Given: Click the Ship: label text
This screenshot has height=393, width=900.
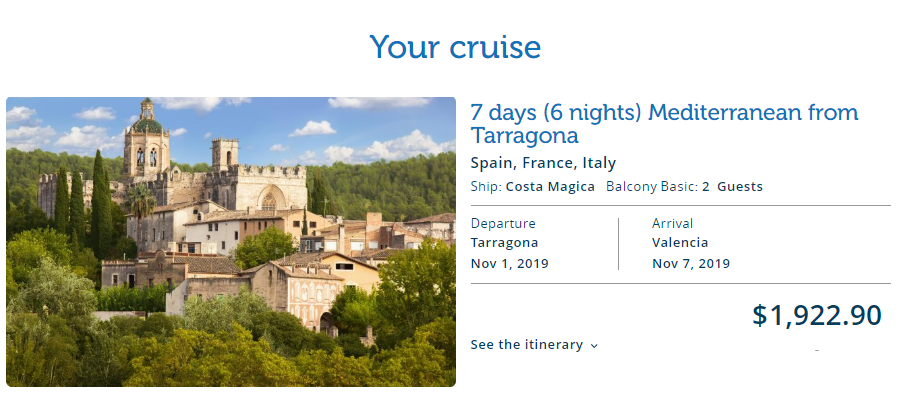Looking at the screenshot, I should [486, 187].
